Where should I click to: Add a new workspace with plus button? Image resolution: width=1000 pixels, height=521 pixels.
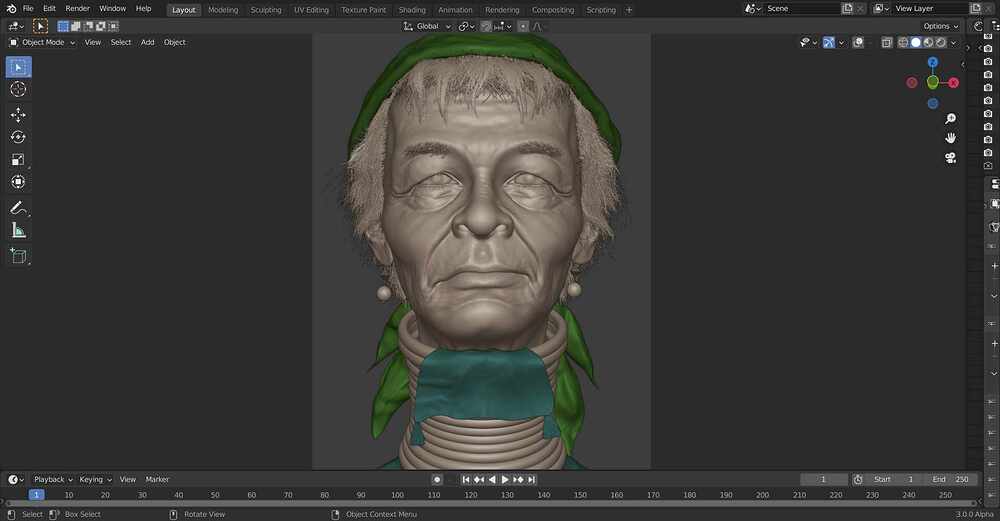tap(629, 10)
